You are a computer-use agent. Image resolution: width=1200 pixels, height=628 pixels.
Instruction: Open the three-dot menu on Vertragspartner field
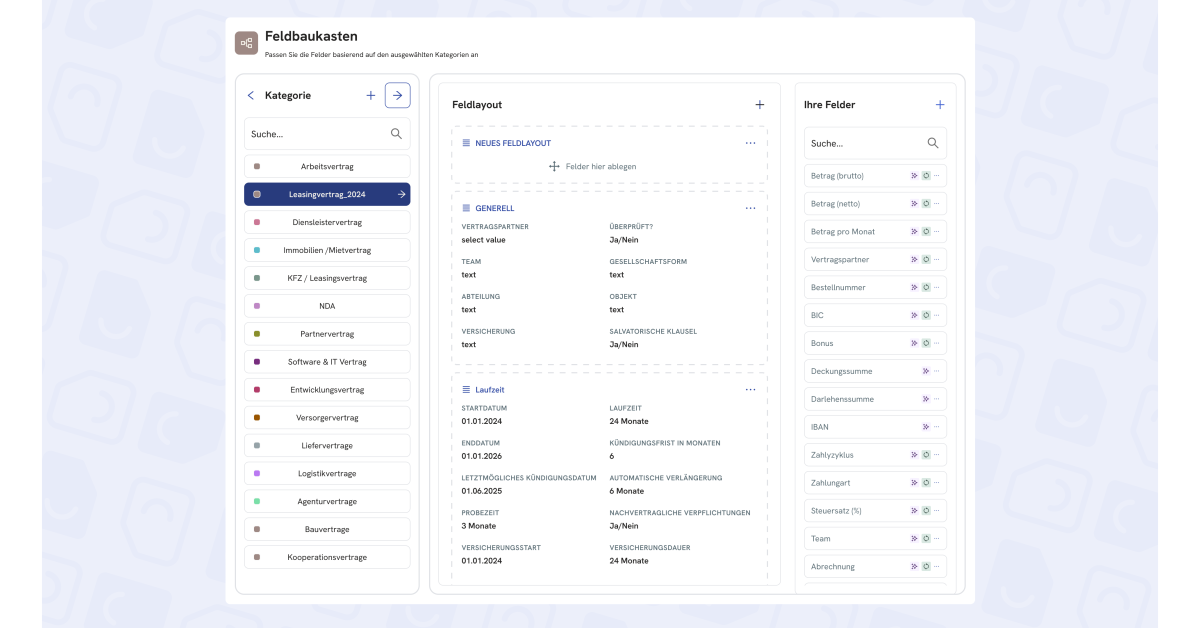point(937,259)
